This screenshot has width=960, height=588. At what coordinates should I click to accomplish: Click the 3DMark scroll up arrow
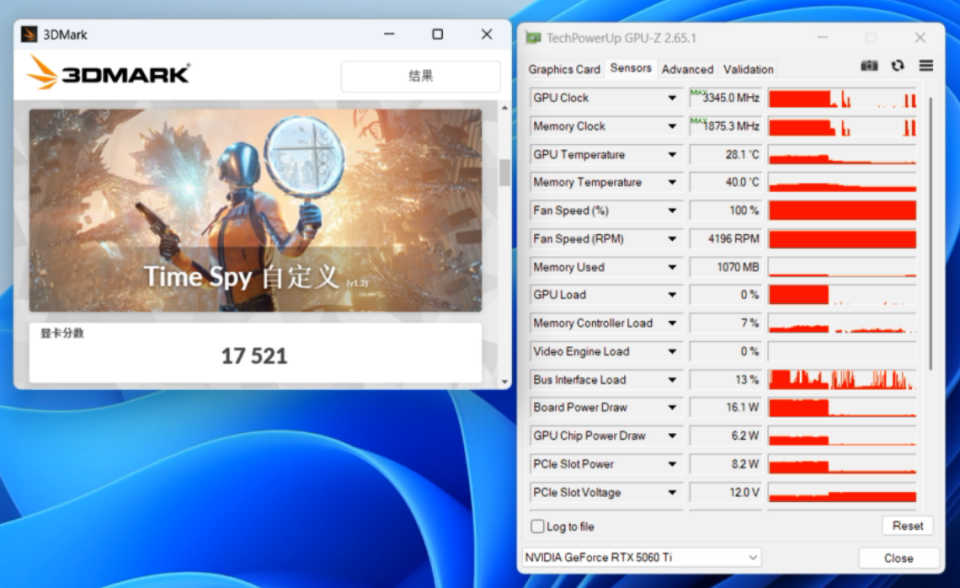click(x=504, y=108)
